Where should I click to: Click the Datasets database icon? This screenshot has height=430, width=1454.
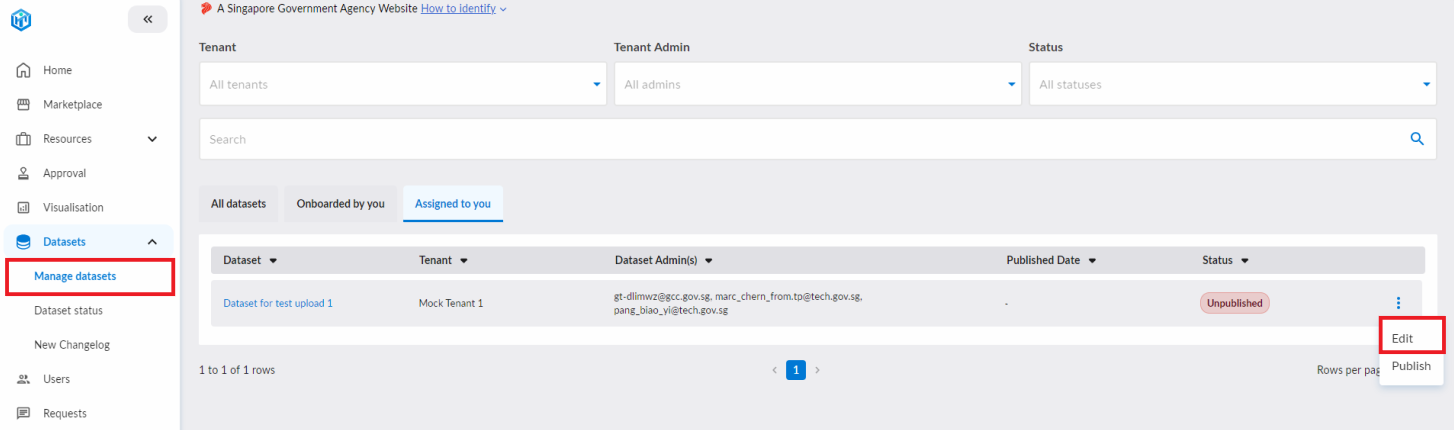click(x=23, y=242)
